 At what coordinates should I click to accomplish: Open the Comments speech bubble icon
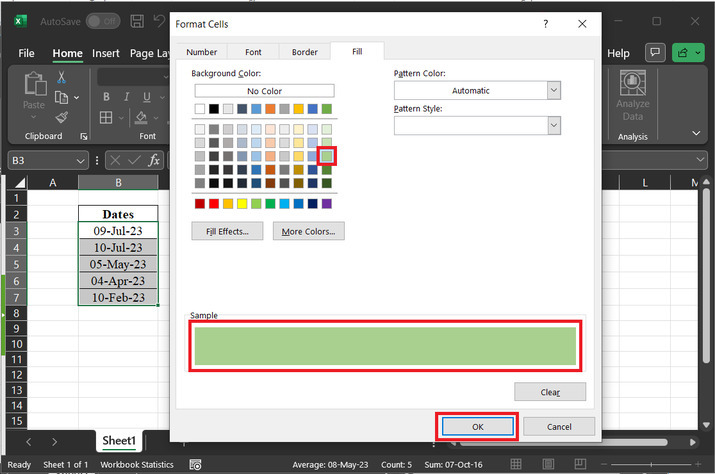(655, 53)
